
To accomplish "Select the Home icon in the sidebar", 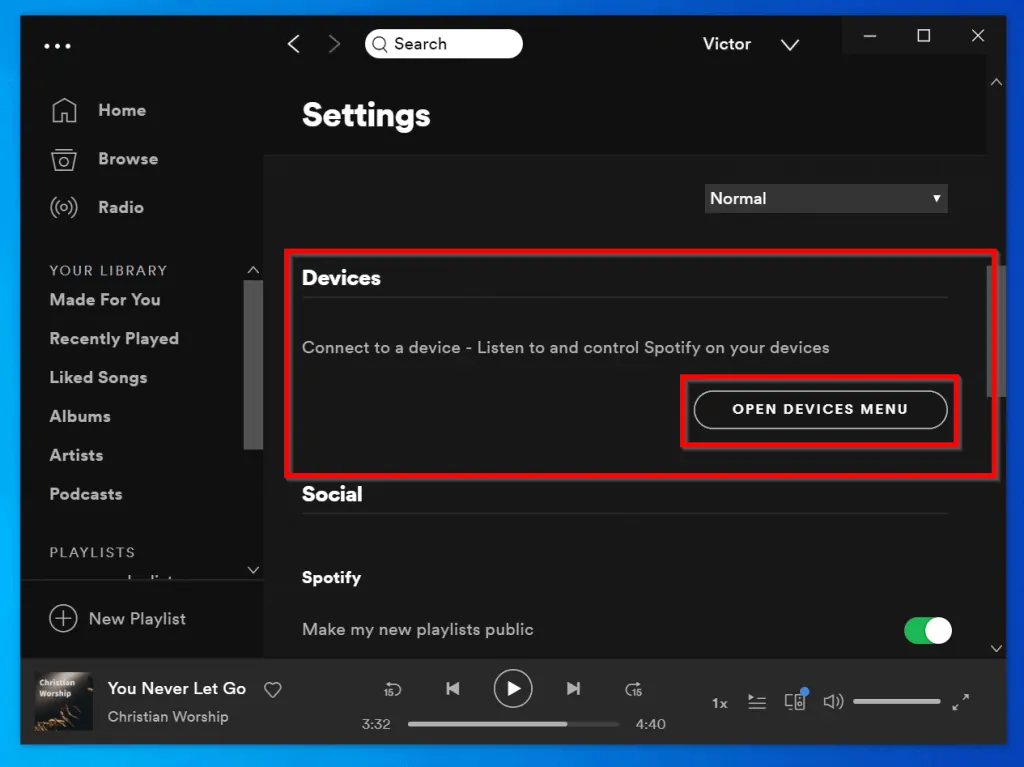I will click(64, 110).
